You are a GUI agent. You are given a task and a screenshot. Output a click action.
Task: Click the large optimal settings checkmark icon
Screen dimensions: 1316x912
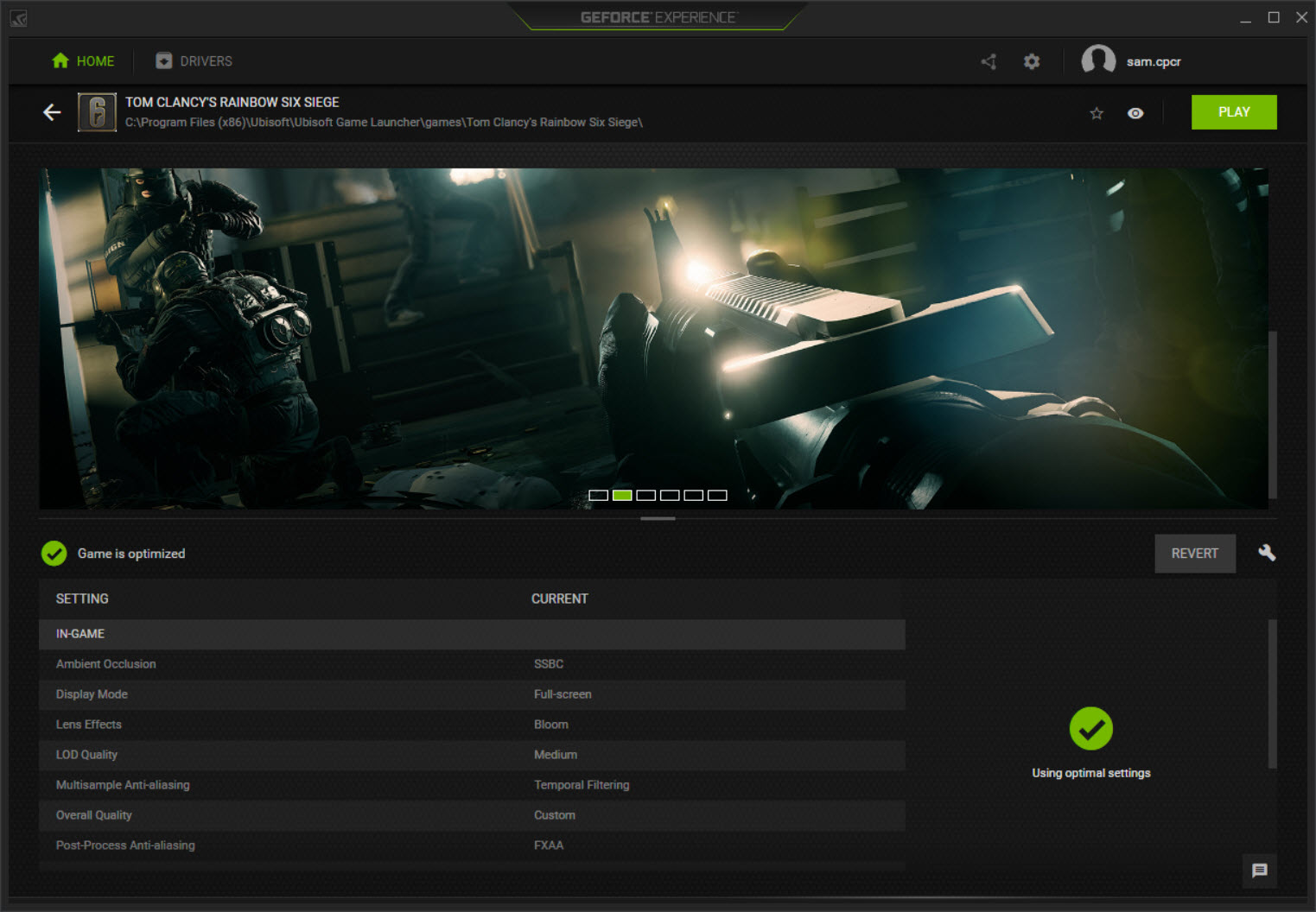coord(1091,729)
